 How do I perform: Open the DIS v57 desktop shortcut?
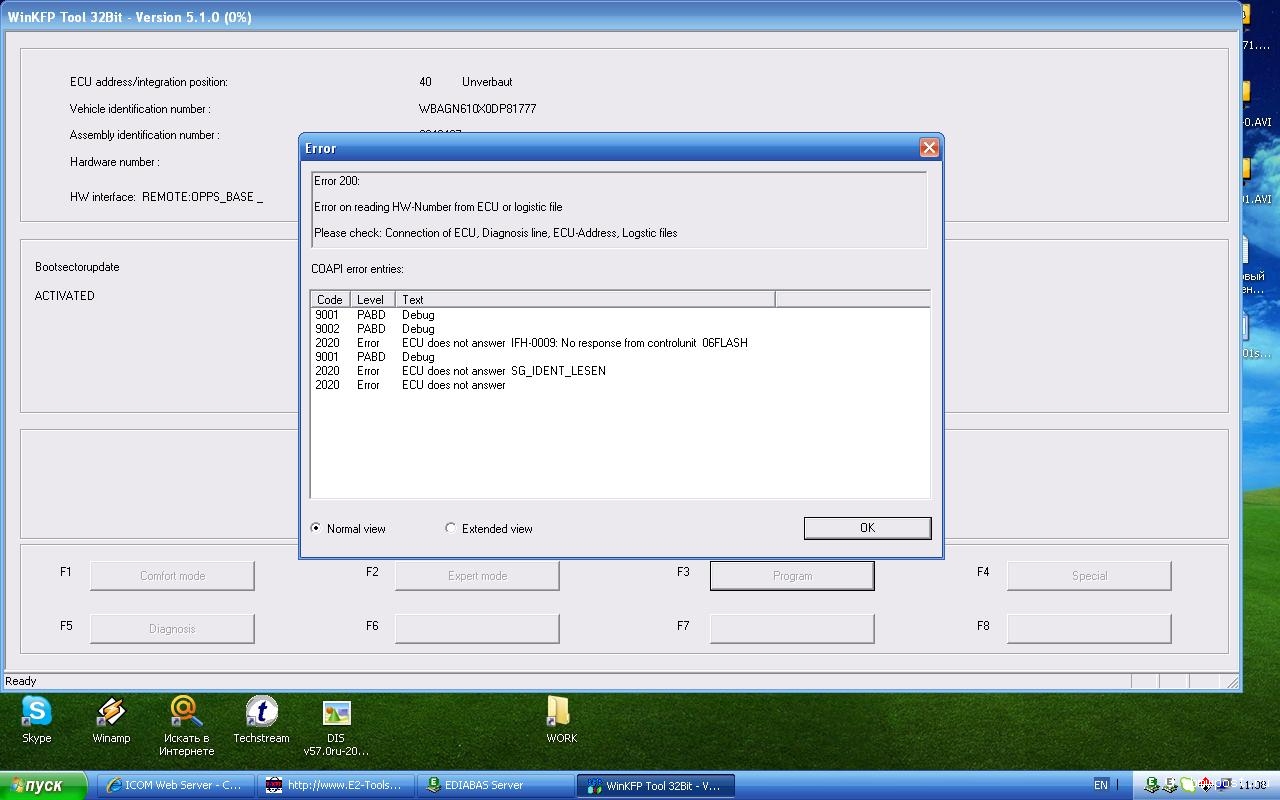pyautogui.click(x=336, y=714)
